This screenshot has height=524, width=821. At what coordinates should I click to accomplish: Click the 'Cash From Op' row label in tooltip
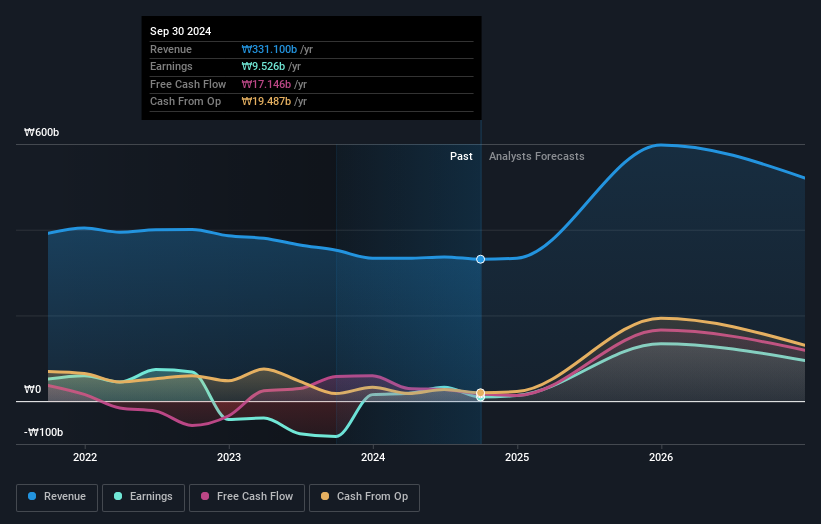coord(185,102)
